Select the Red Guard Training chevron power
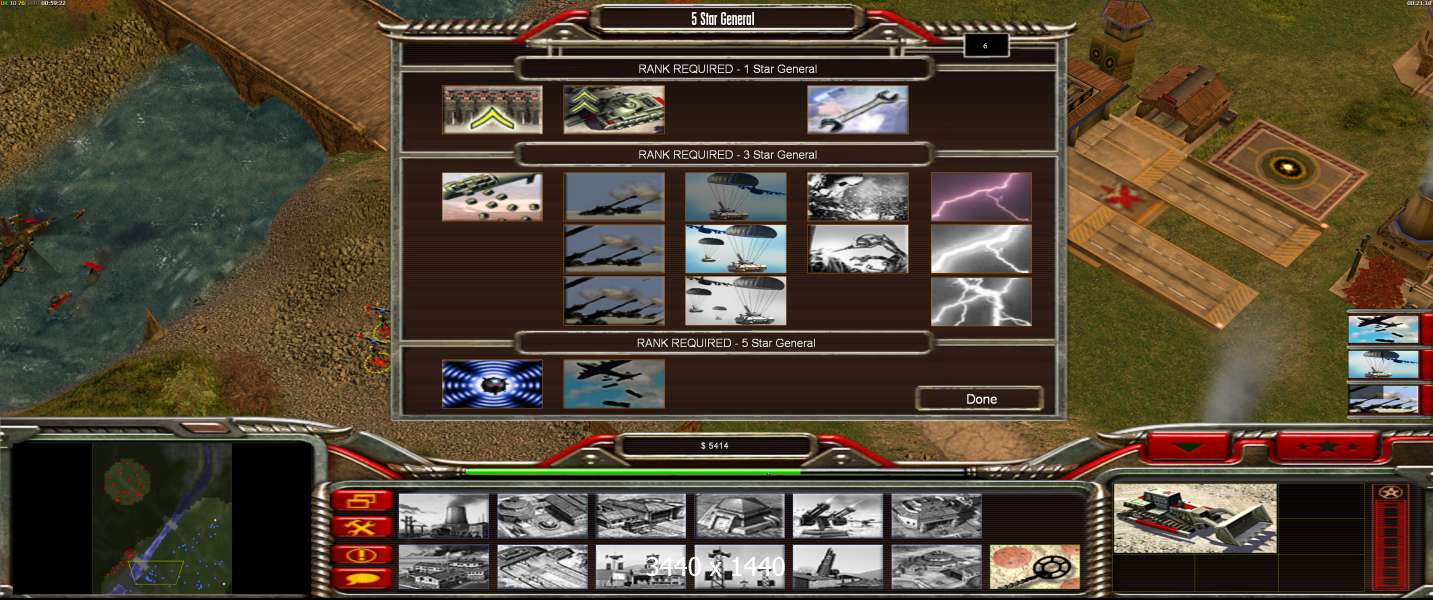The width and height of the screenshot is (1433, 600). (x=492, y=109)
